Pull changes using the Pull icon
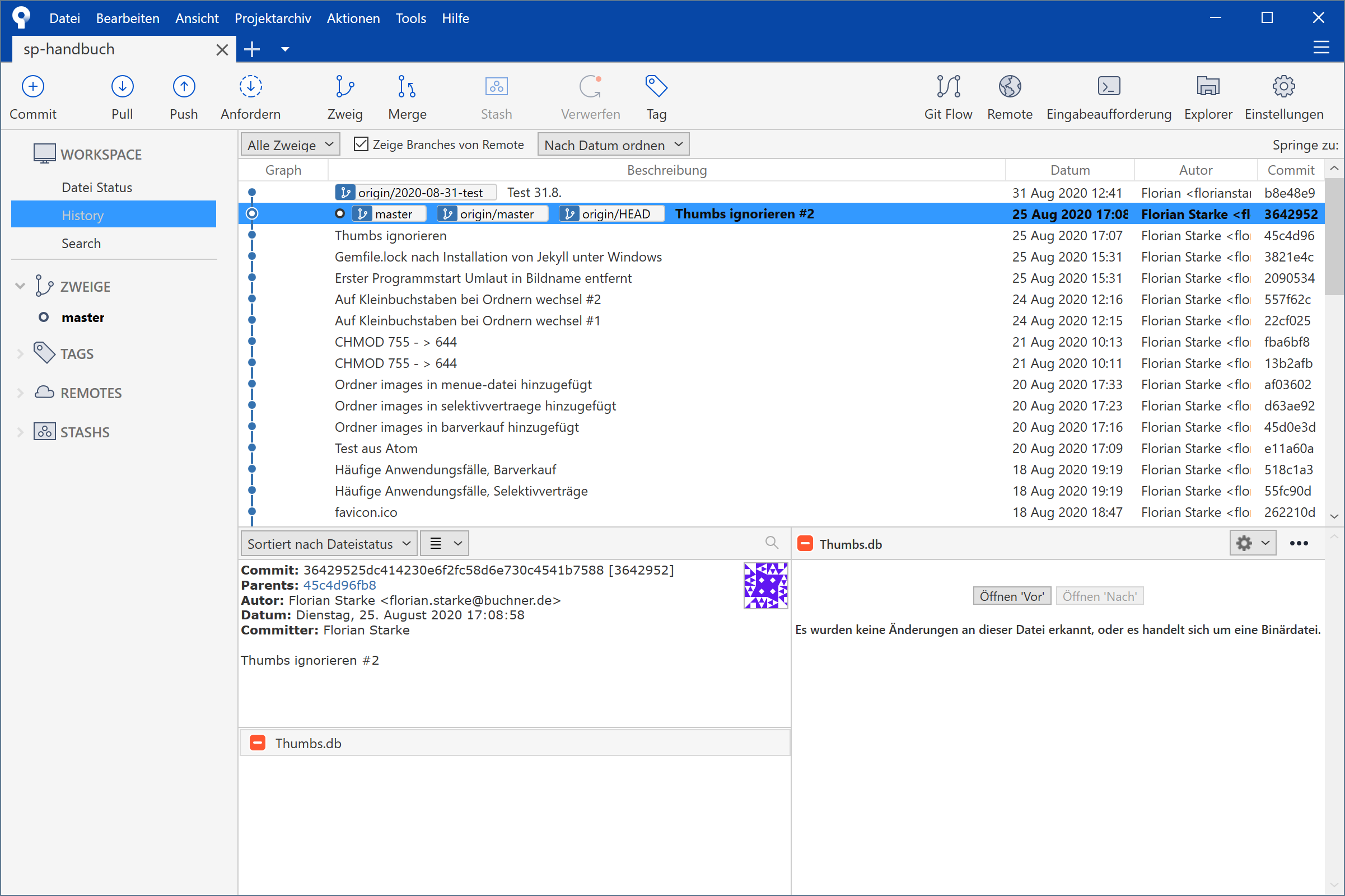This screenshot has height=896, width=1345. point(122,87)
